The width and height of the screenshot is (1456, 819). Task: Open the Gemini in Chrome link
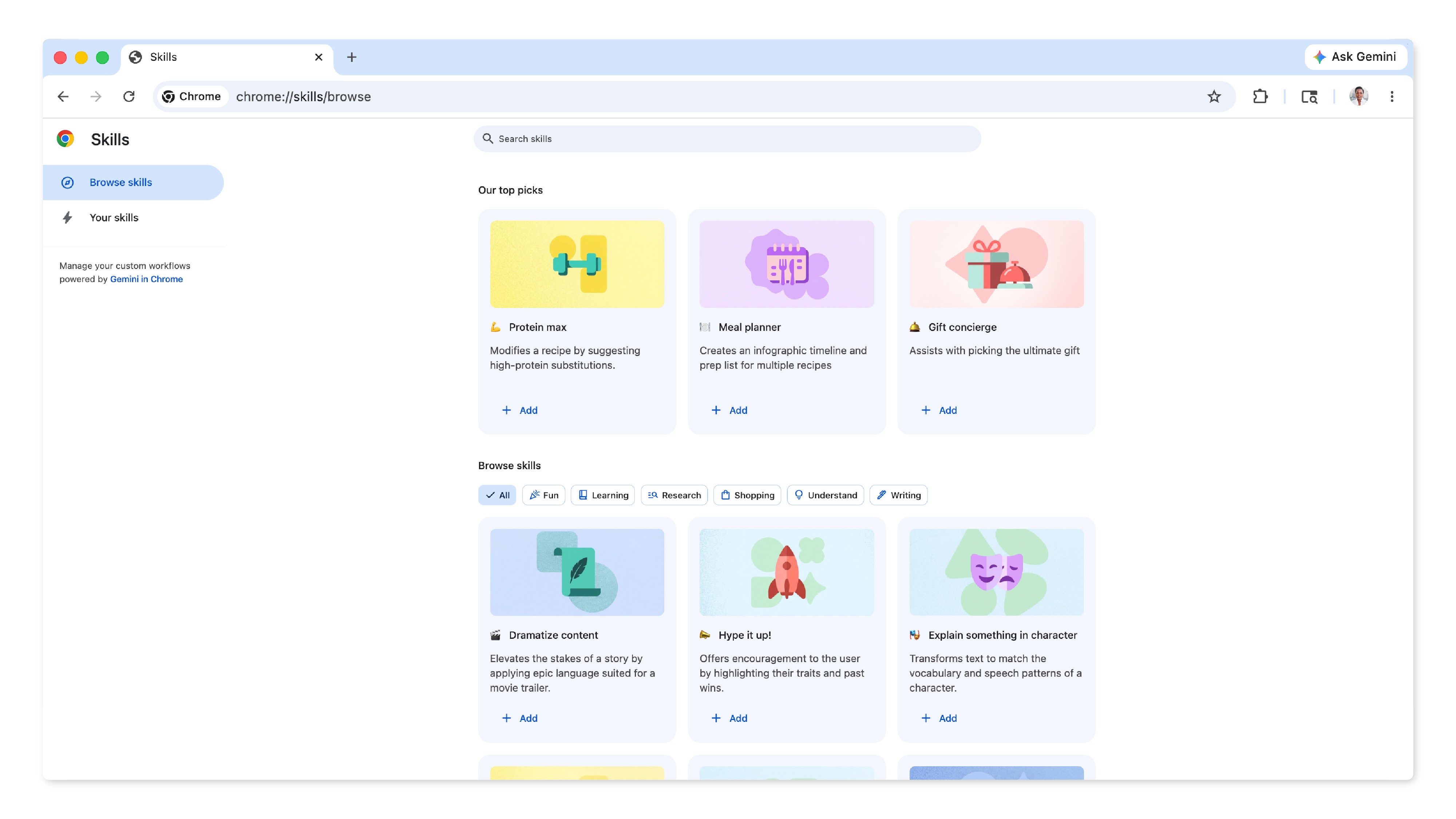[146, 279]
